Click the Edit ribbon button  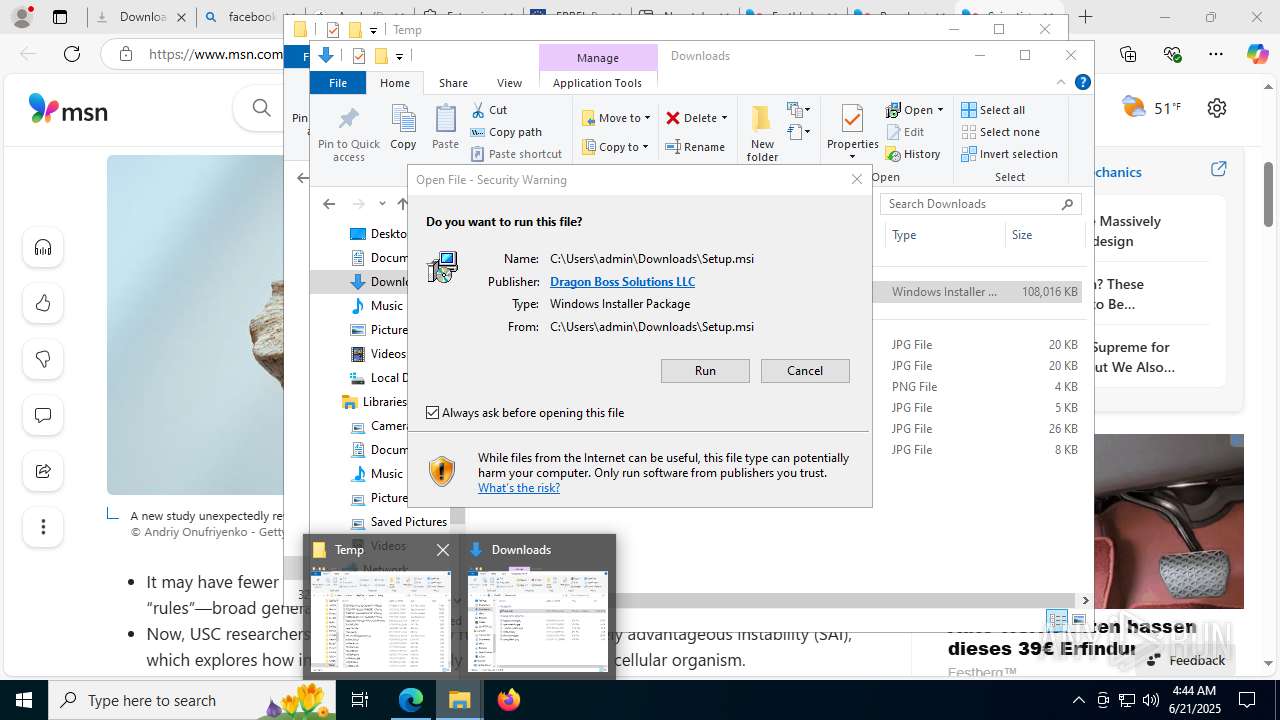pos(905,132)
